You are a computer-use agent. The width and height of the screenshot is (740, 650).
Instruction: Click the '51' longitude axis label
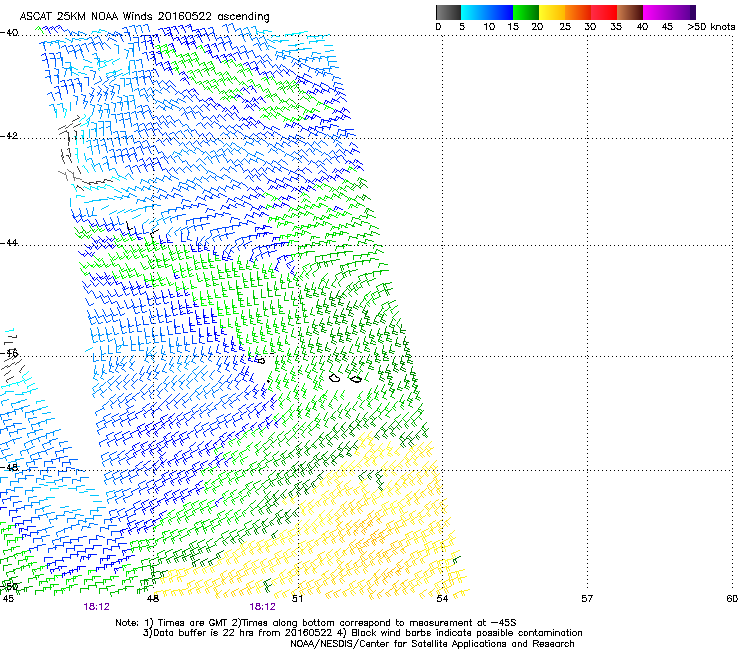[297, 599]
